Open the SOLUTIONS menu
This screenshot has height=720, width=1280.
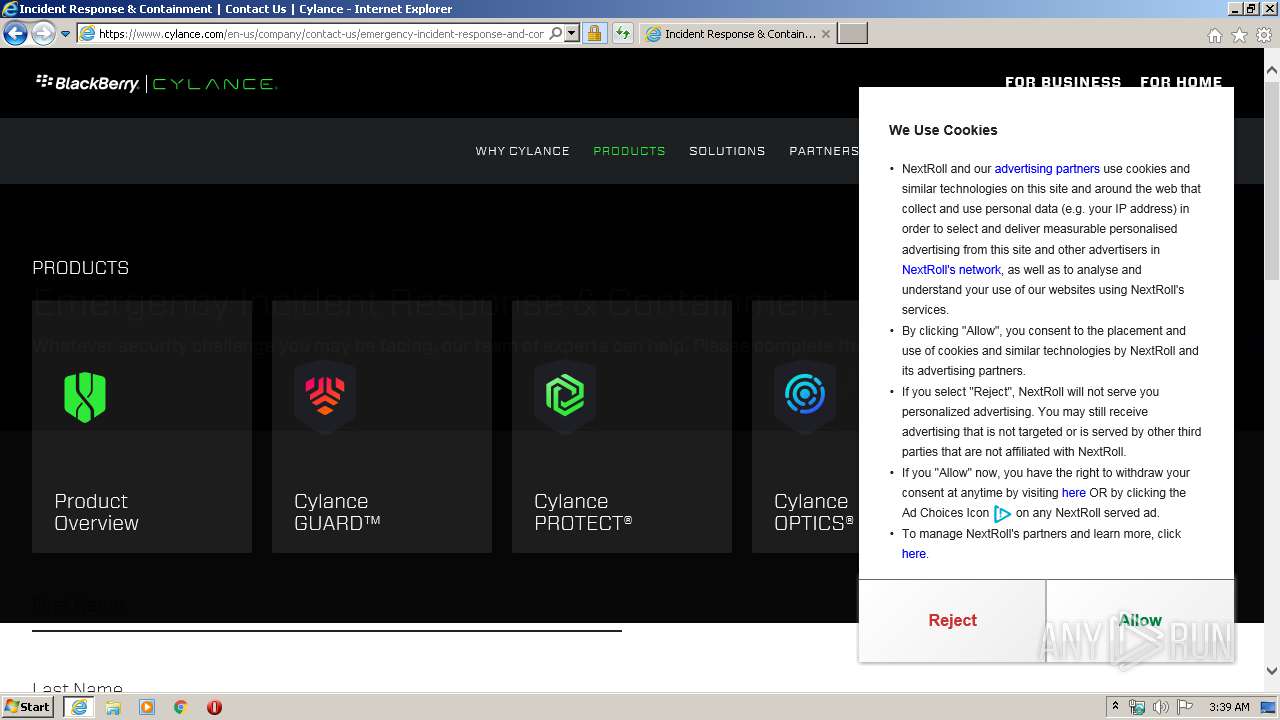[727, 151]
